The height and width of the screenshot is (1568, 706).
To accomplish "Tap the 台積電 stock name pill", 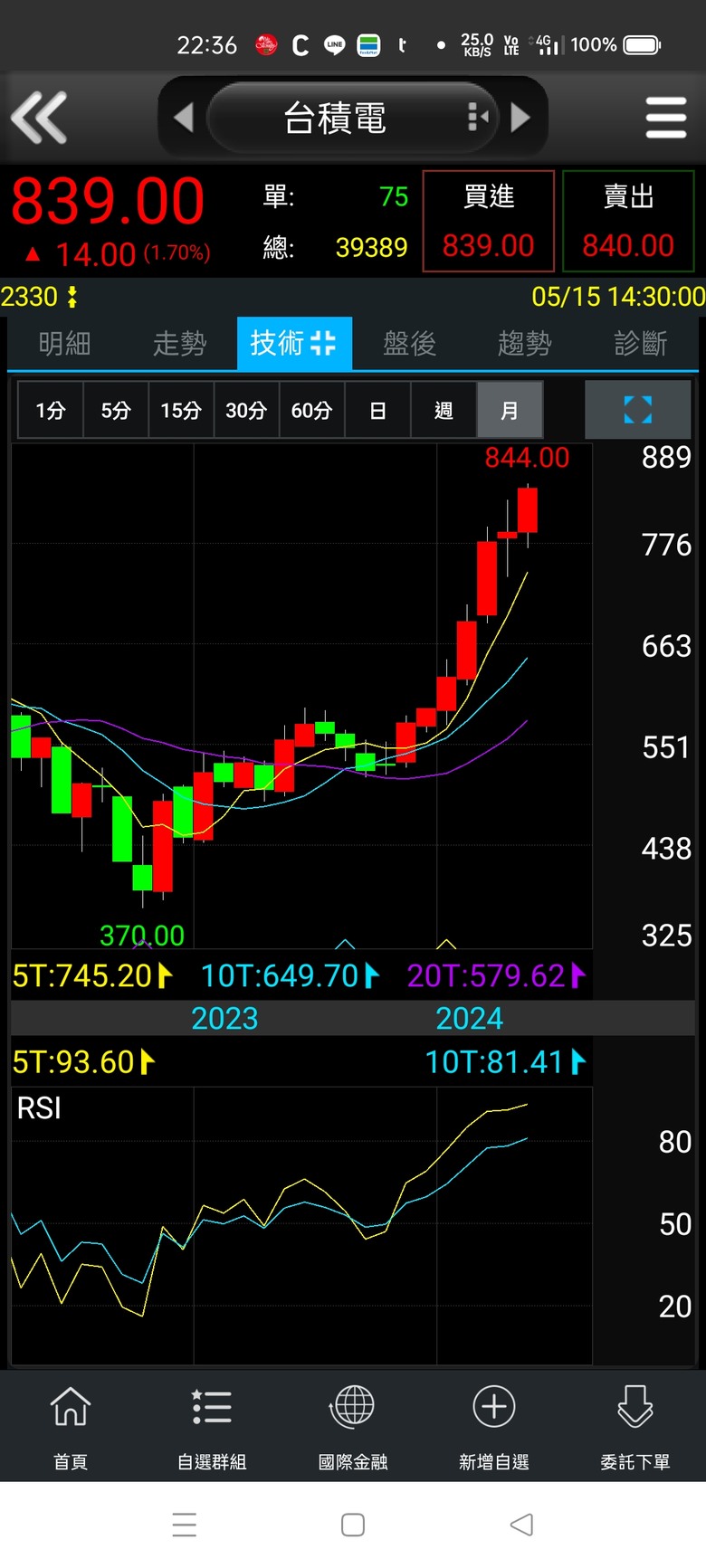I will tap(353, 118).
